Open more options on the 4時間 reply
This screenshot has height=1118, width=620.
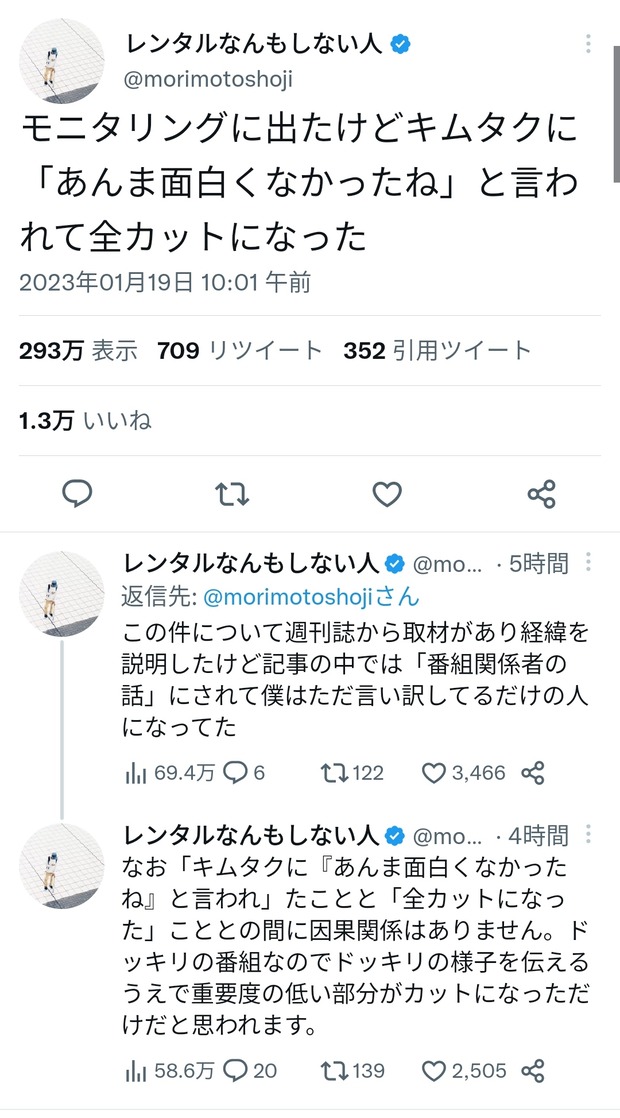pos(590,834)
